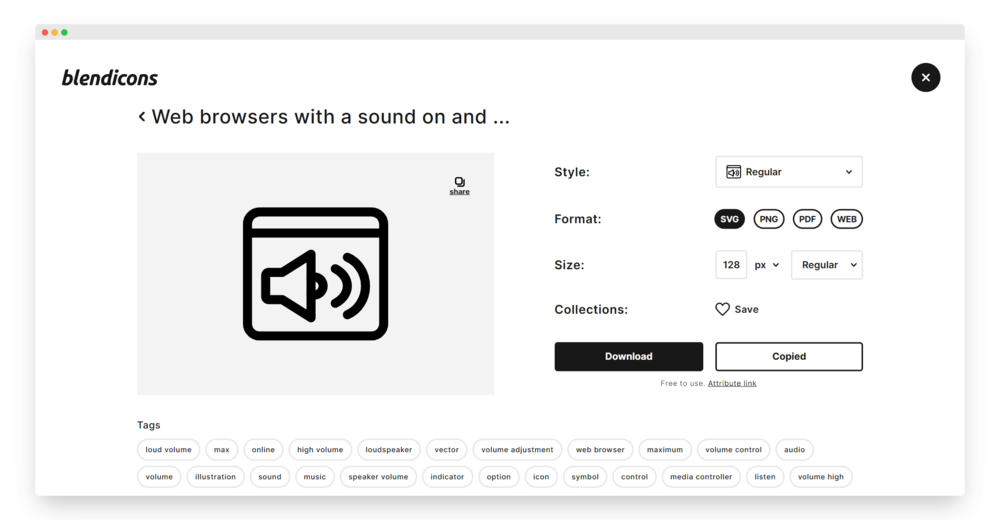Select the 'control' tag
Viewport: 1000px width, 520px height.
pos(635,477)
